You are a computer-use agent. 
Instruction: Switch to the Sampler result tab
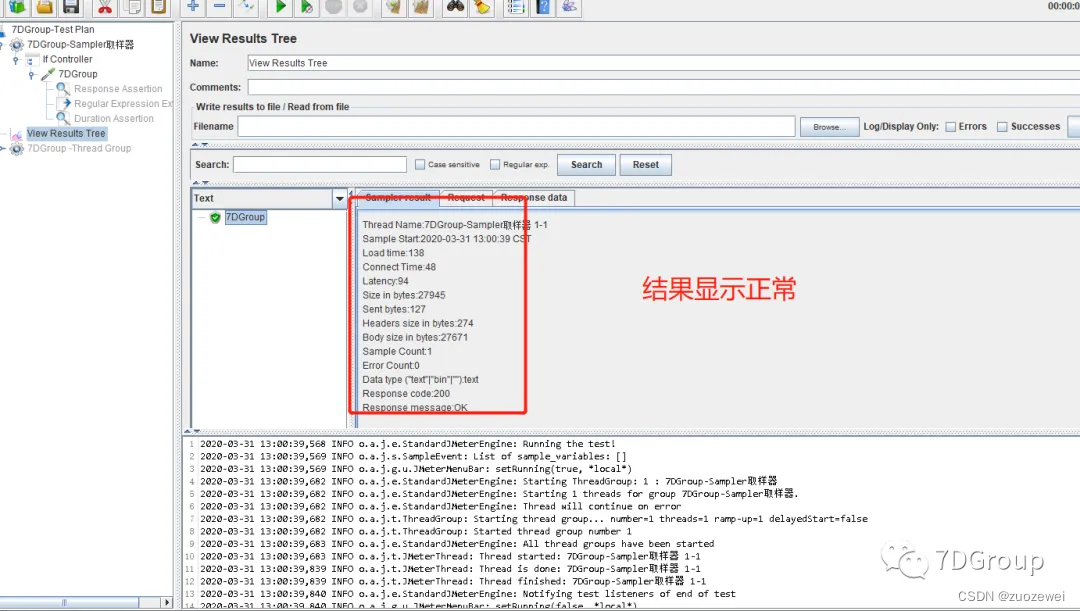[x=398, y=198]
